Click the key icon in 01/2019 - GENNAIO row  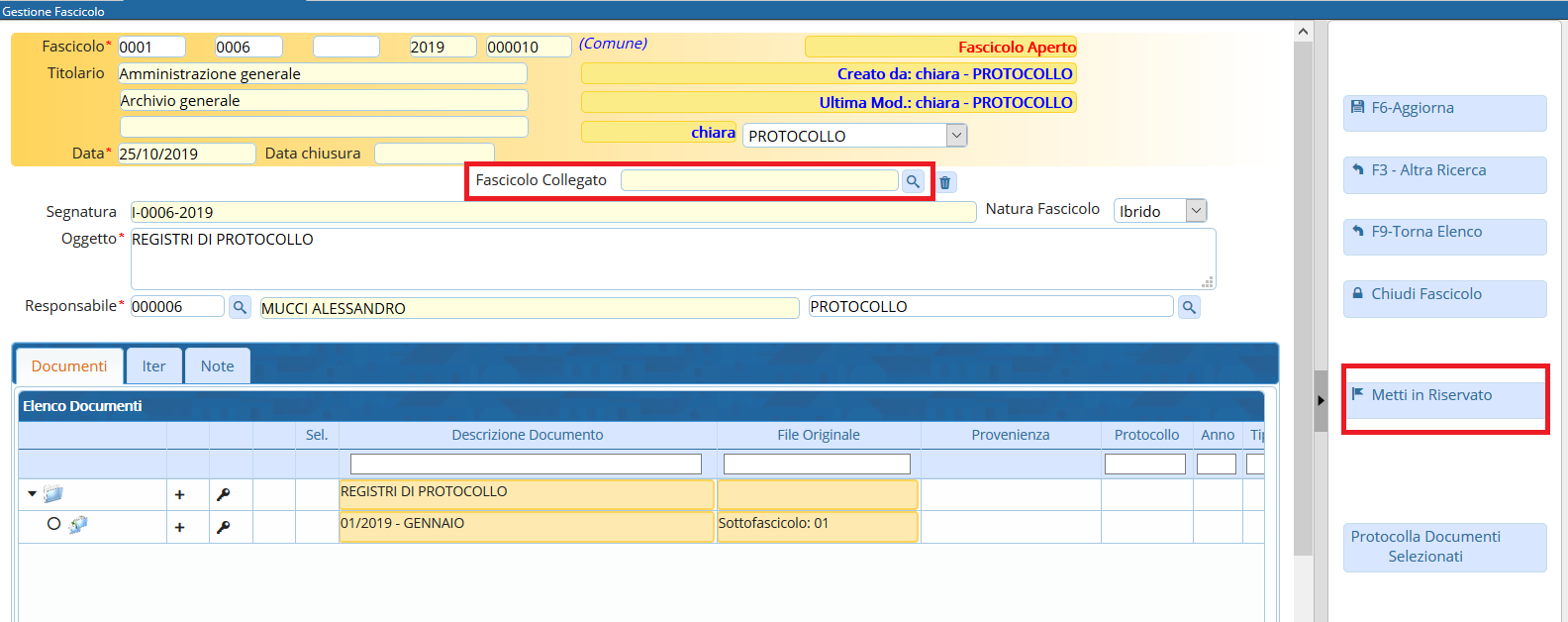coord(224,527)
